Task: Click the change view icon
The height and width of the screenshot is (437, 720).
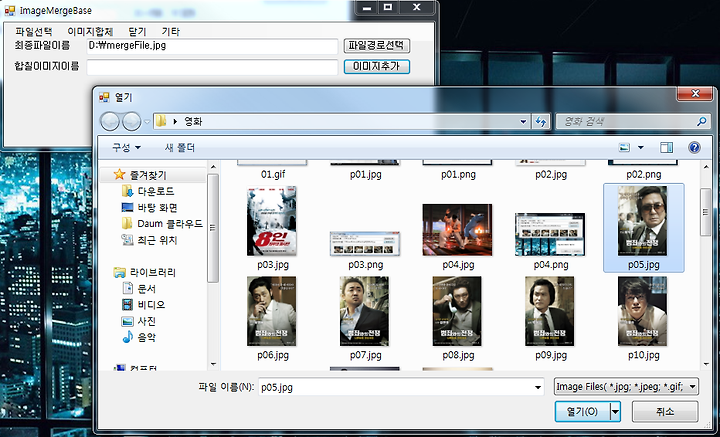Action: pos(624,148)
